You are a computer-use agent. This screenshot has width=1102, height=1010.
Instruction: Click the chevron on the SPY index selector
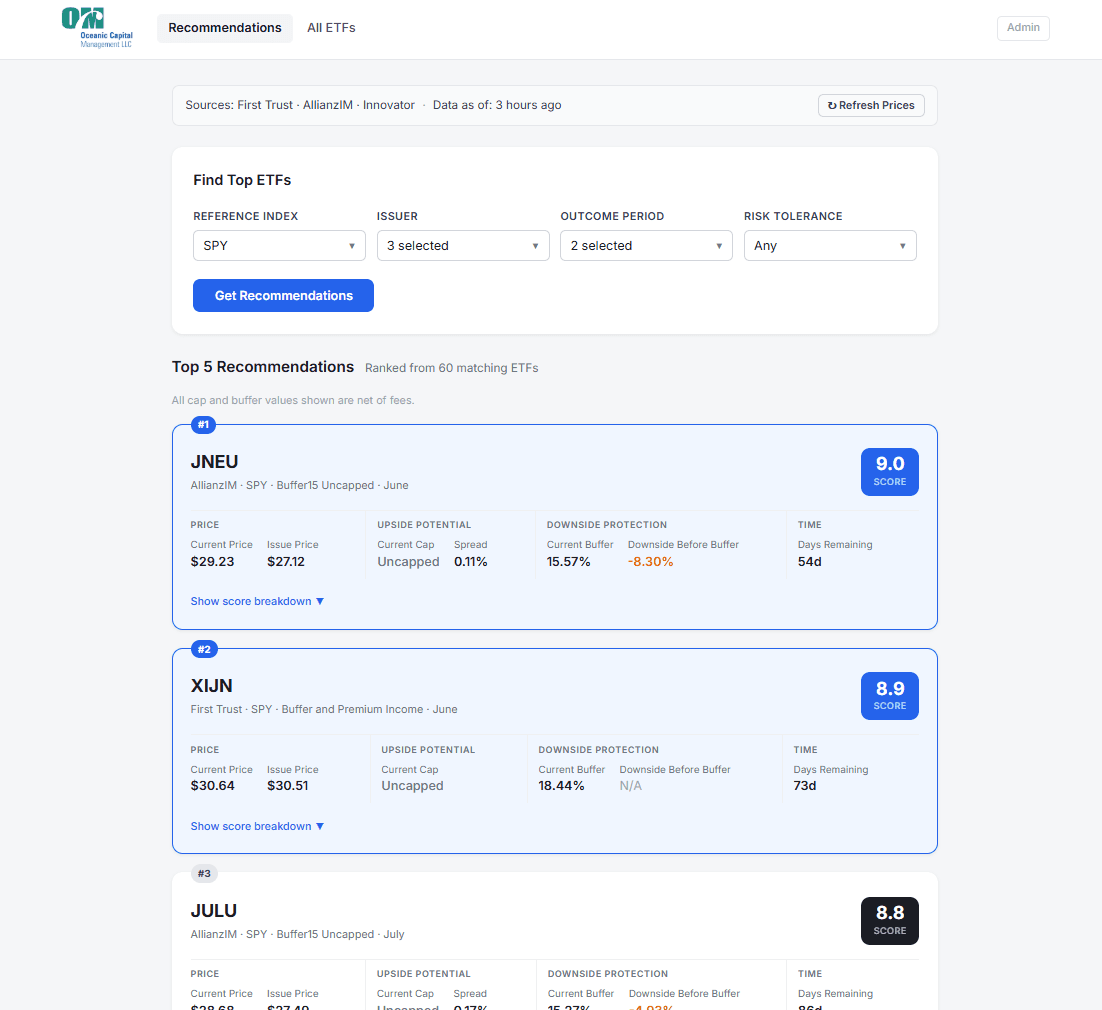[x=352, y=245]
